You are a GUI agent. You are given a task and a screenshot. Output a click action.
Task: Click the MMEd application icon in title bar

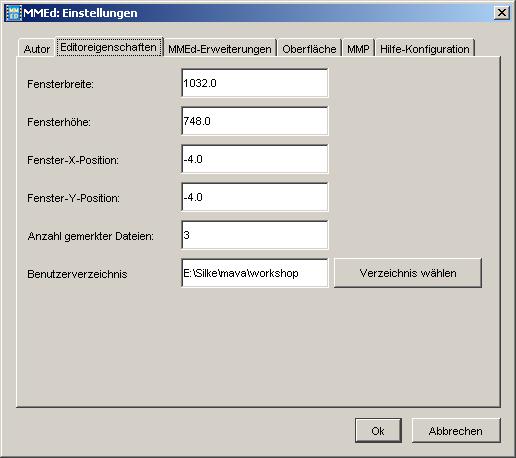(14, 13)
